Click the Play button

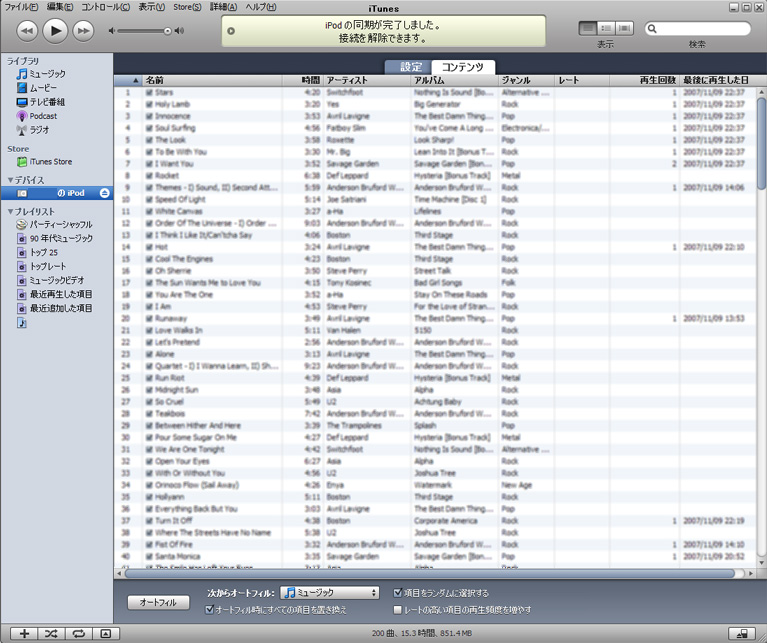pyautogui.click(x=55, y=31)
